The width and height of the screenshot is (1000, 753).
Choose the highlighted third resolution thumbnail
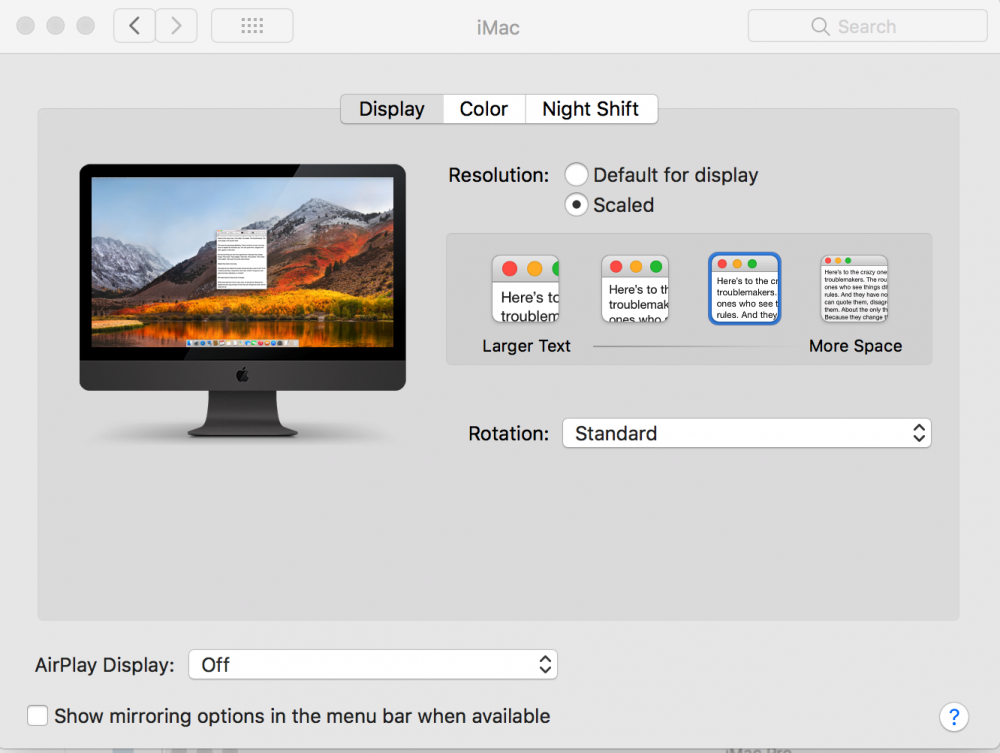(x=744, y=289)
